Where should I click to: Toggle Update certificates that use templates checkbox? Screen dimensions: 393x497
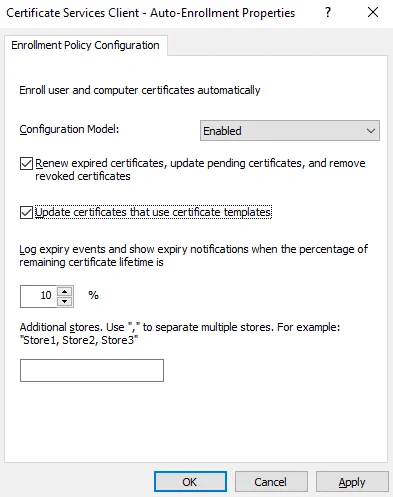pos(26,212)
